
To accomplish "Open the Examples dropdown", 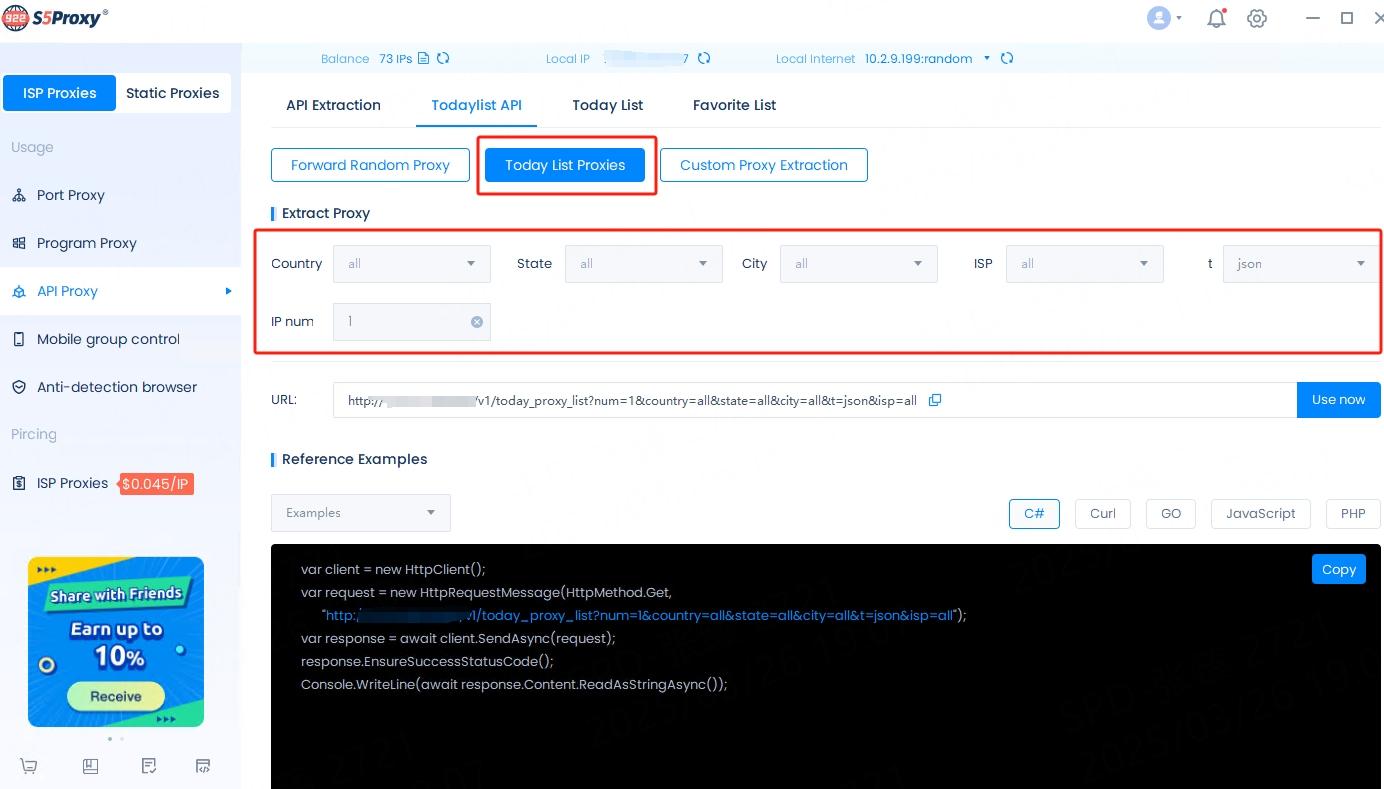I will (x=360, y=513).
